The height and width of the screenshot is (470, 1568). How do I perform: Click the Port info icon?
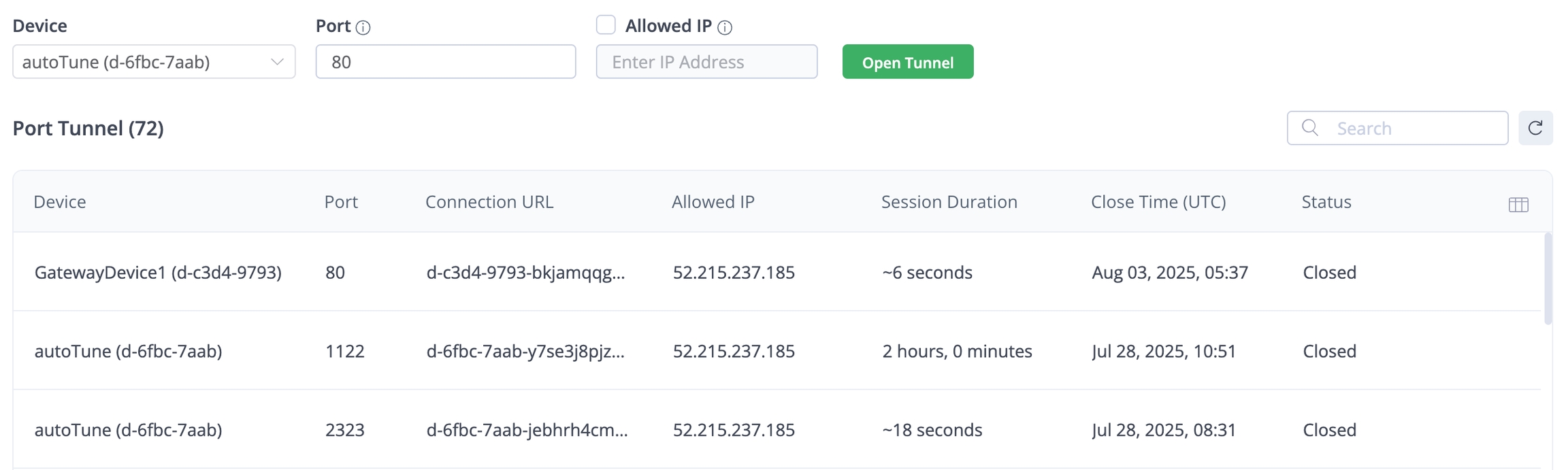coord(363,27)
